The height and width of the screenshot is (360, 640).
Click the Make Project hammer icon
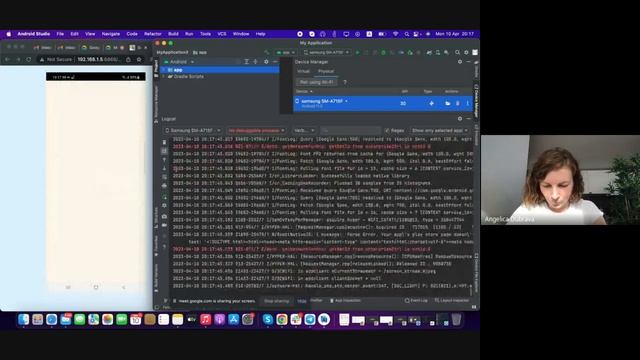click(267, 53)
